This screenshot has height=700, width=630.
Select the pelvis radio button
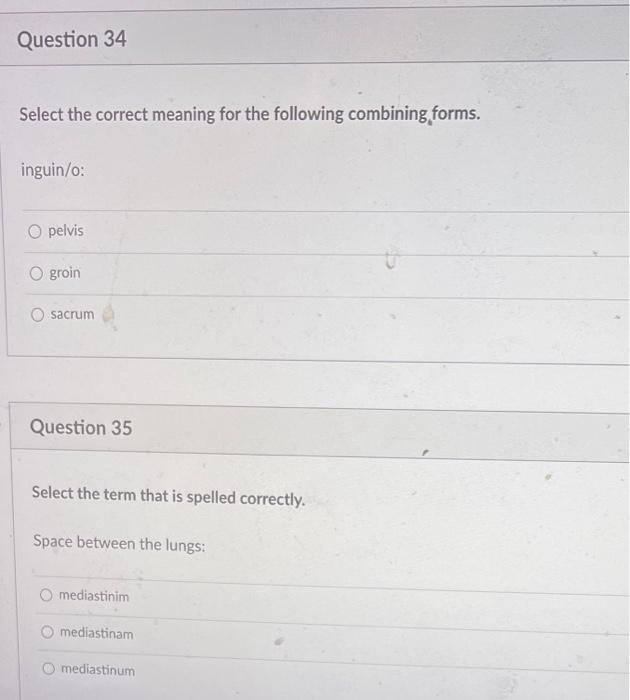pyautogui.click(x=35, y=231)
